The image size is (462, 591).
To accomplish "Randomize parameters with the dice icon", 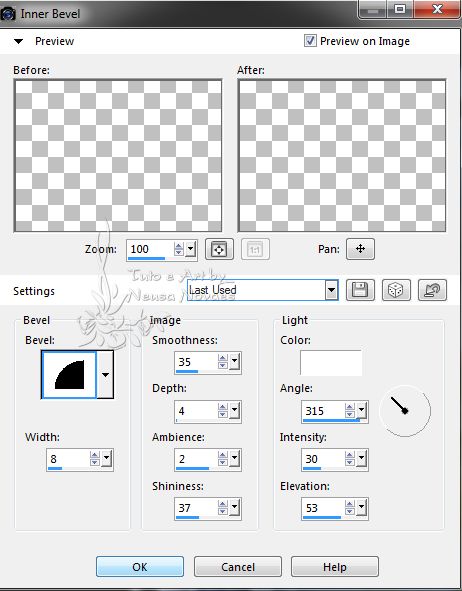I will (396, 290).
